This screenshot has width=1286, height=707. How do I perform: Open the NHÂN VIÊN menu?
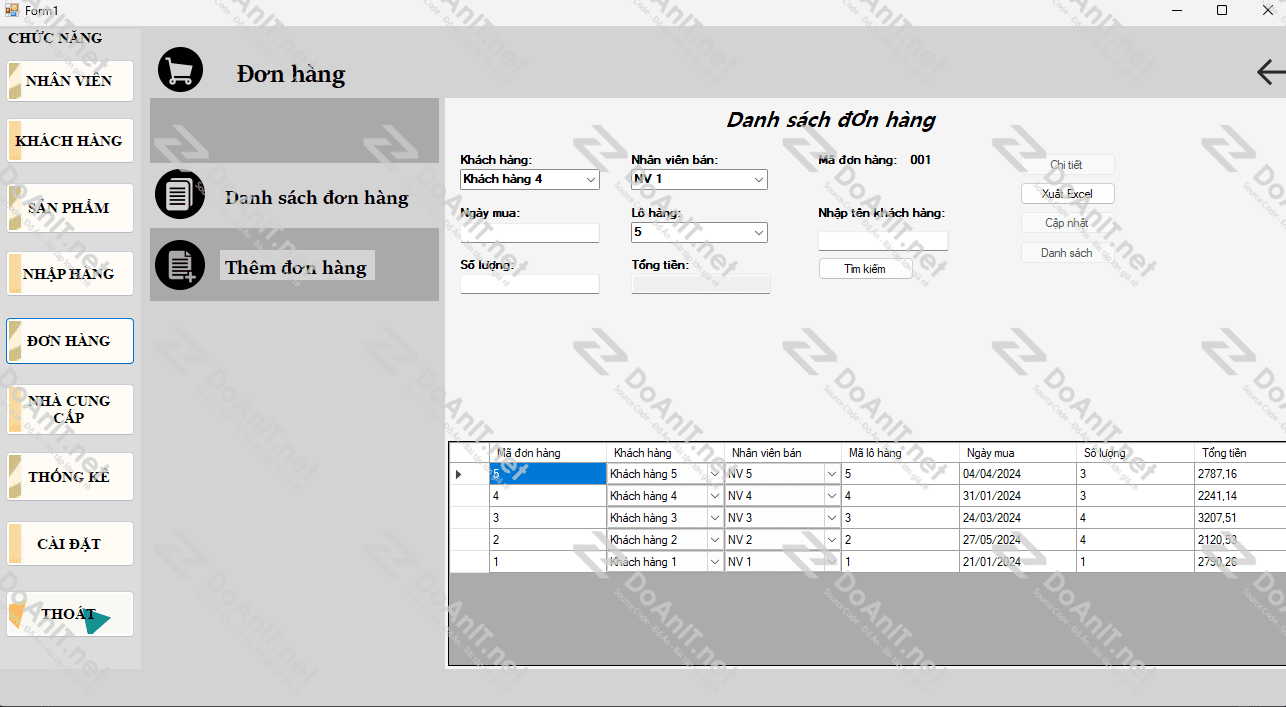tap(70, 81)
